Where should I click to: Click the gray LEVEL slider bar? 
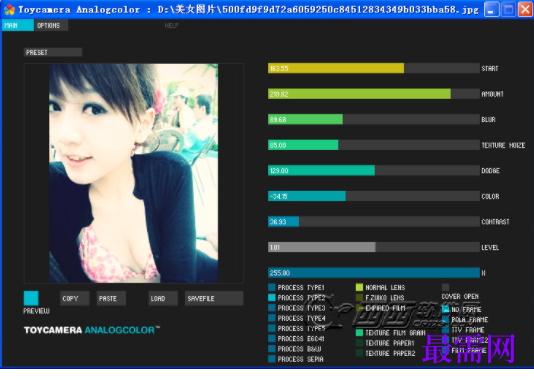coord(374,247)
